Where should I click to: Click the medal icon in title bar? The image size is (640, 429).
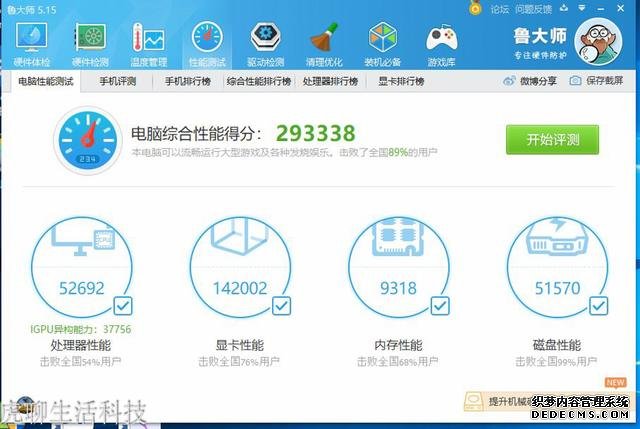[475, 8]
